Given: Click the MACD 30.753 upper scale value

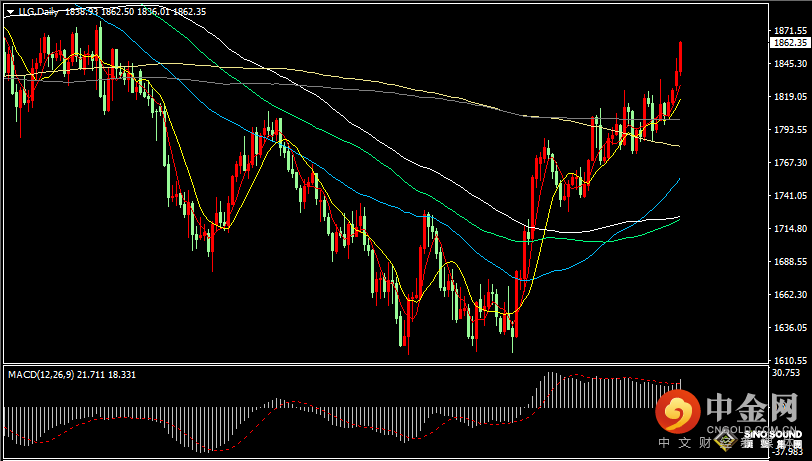Looking at the screenshot, I should 787,373.
